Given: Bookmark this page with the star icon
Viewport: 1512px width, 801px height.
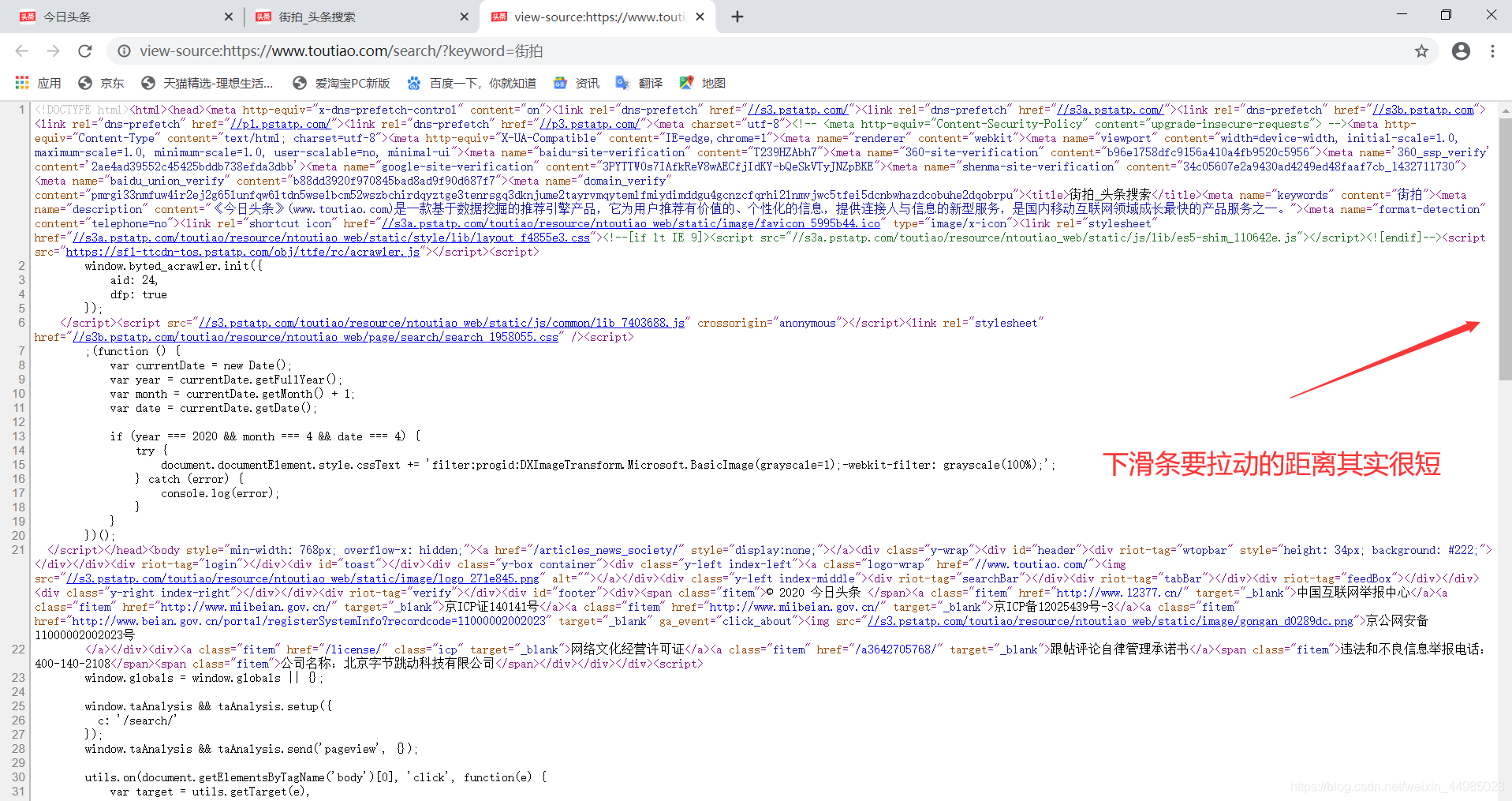Looking at the screenshot, I should pyautogui.click(x=1421, y=51).
